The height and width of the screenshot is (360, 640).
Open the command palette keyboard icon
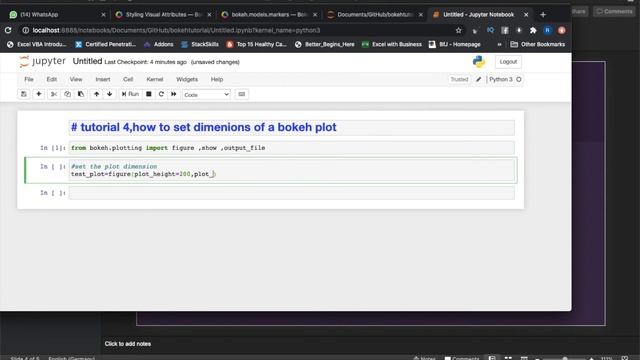tap(242, 94)
